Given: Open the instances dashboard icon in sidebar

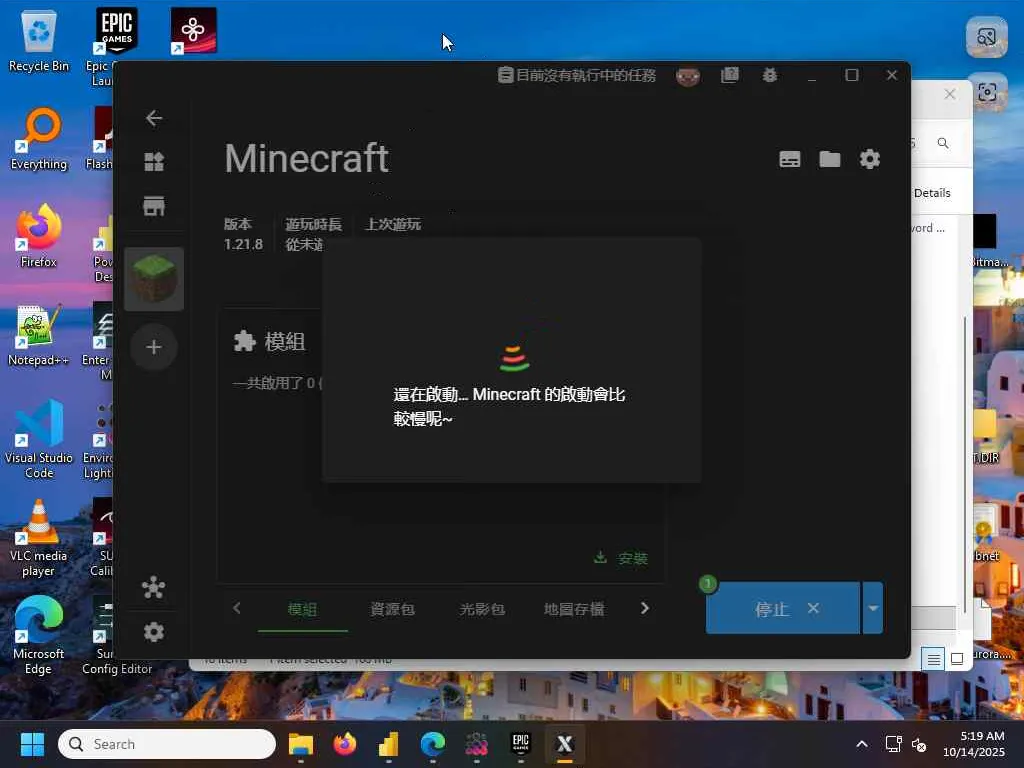Looking at the screenshot, I should point(154,161).
